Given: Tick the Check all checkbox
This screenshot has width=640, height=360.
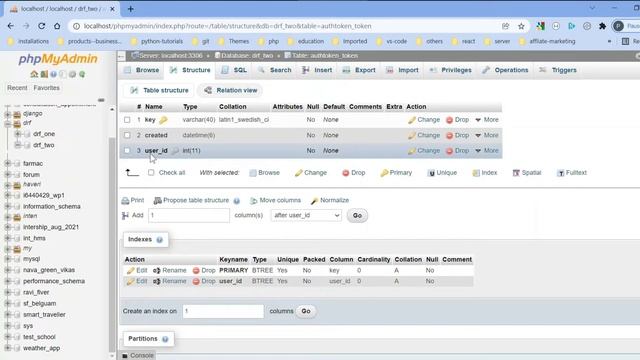Looking at the screenshot, I should pyautogui.click(x=151, y=173).
